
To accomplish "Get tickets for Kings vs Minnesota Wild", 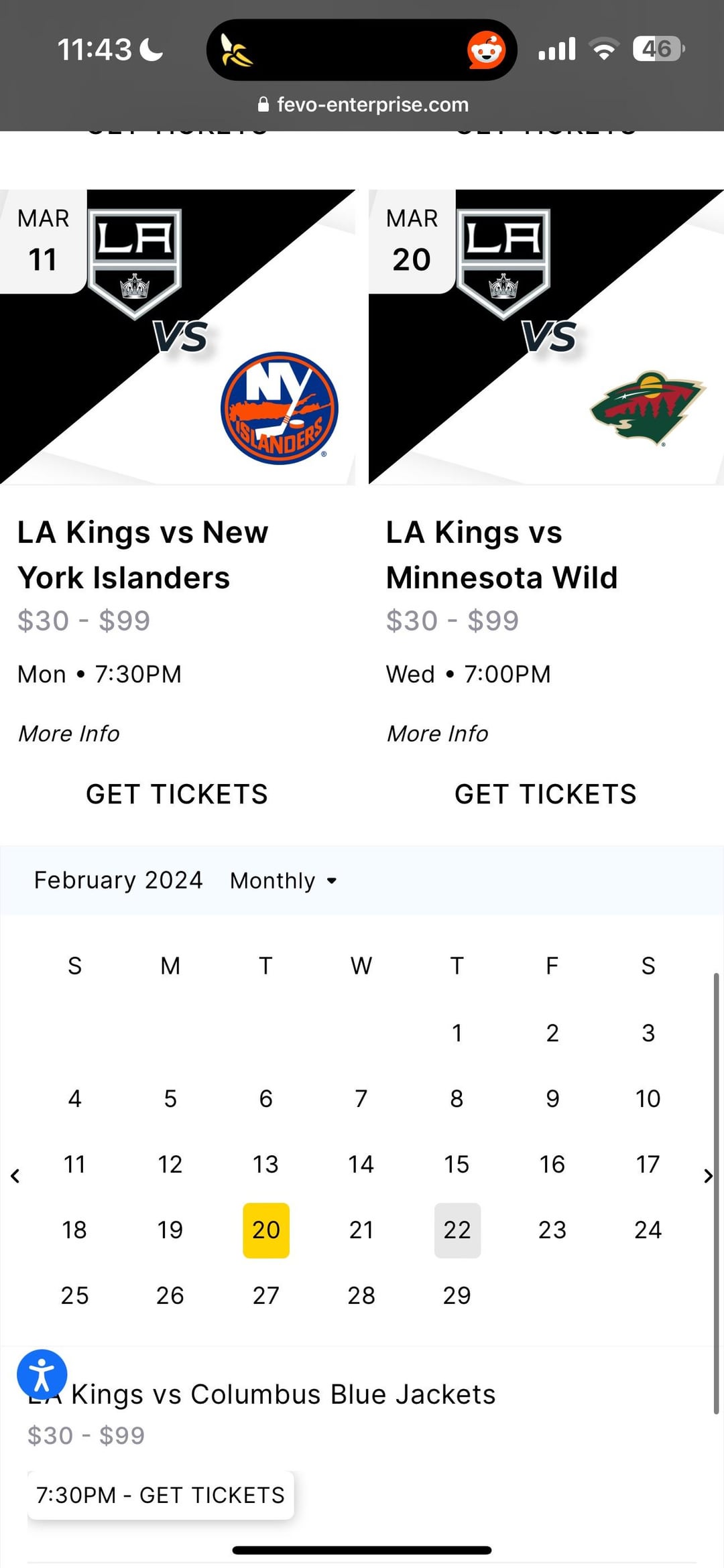I will pos(546,794).
